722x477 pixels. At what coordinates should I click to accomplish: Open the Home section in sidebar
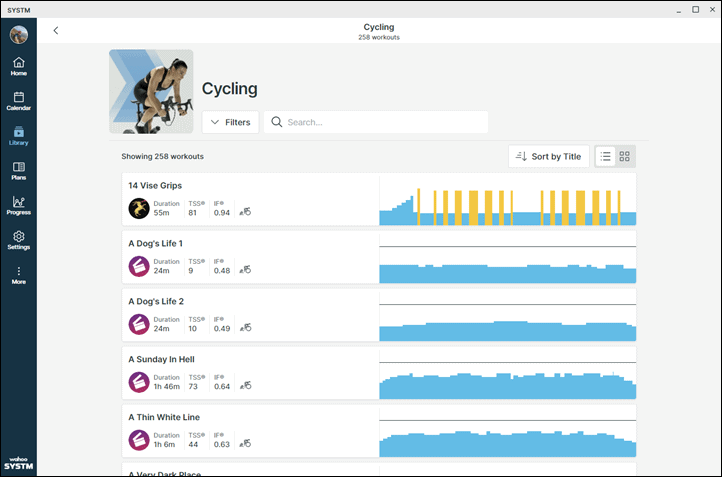[18, 66]
